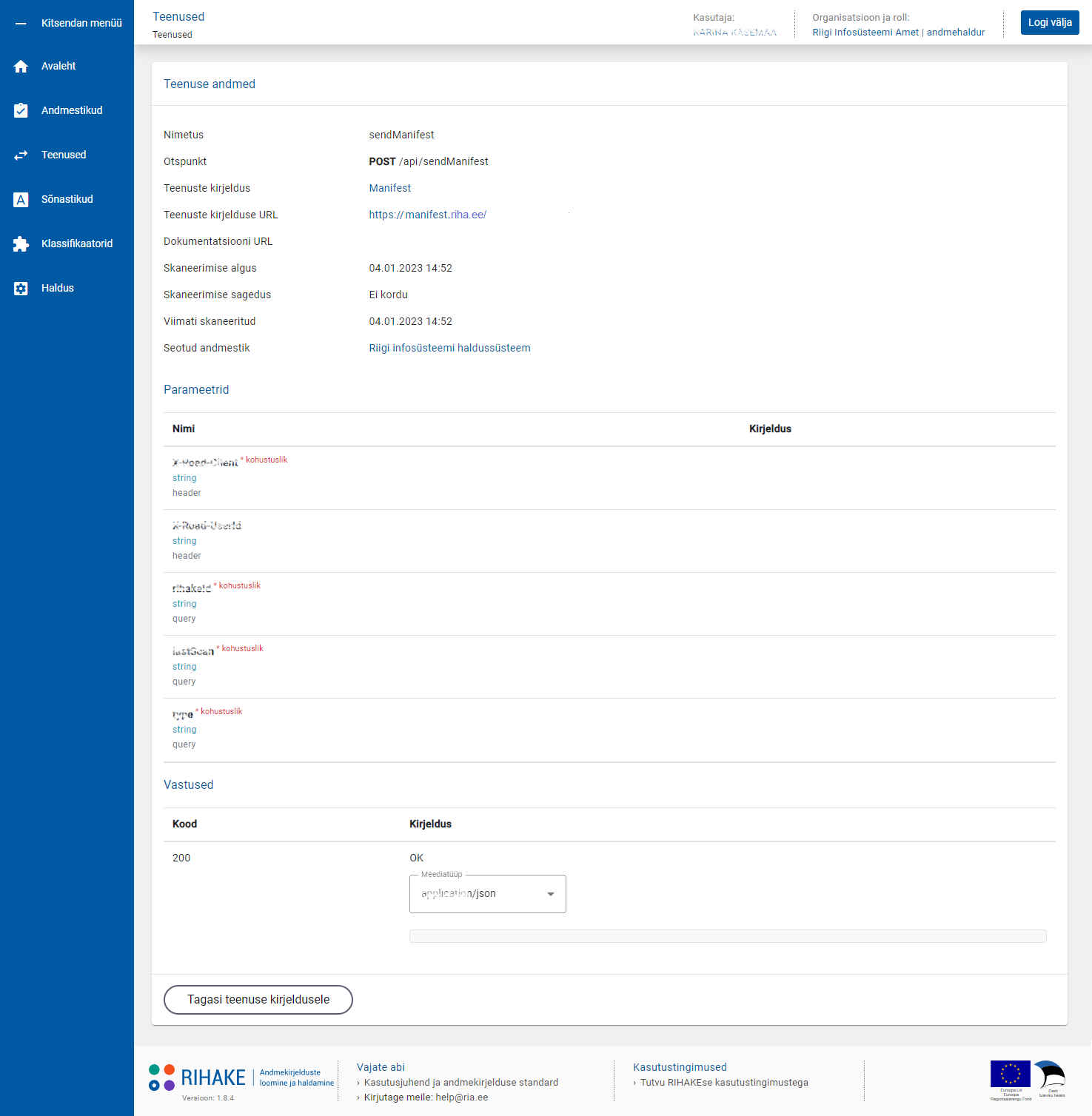
Task: Click Tagasi teenuse kirjeldusele button
Action: [258, 1000]
